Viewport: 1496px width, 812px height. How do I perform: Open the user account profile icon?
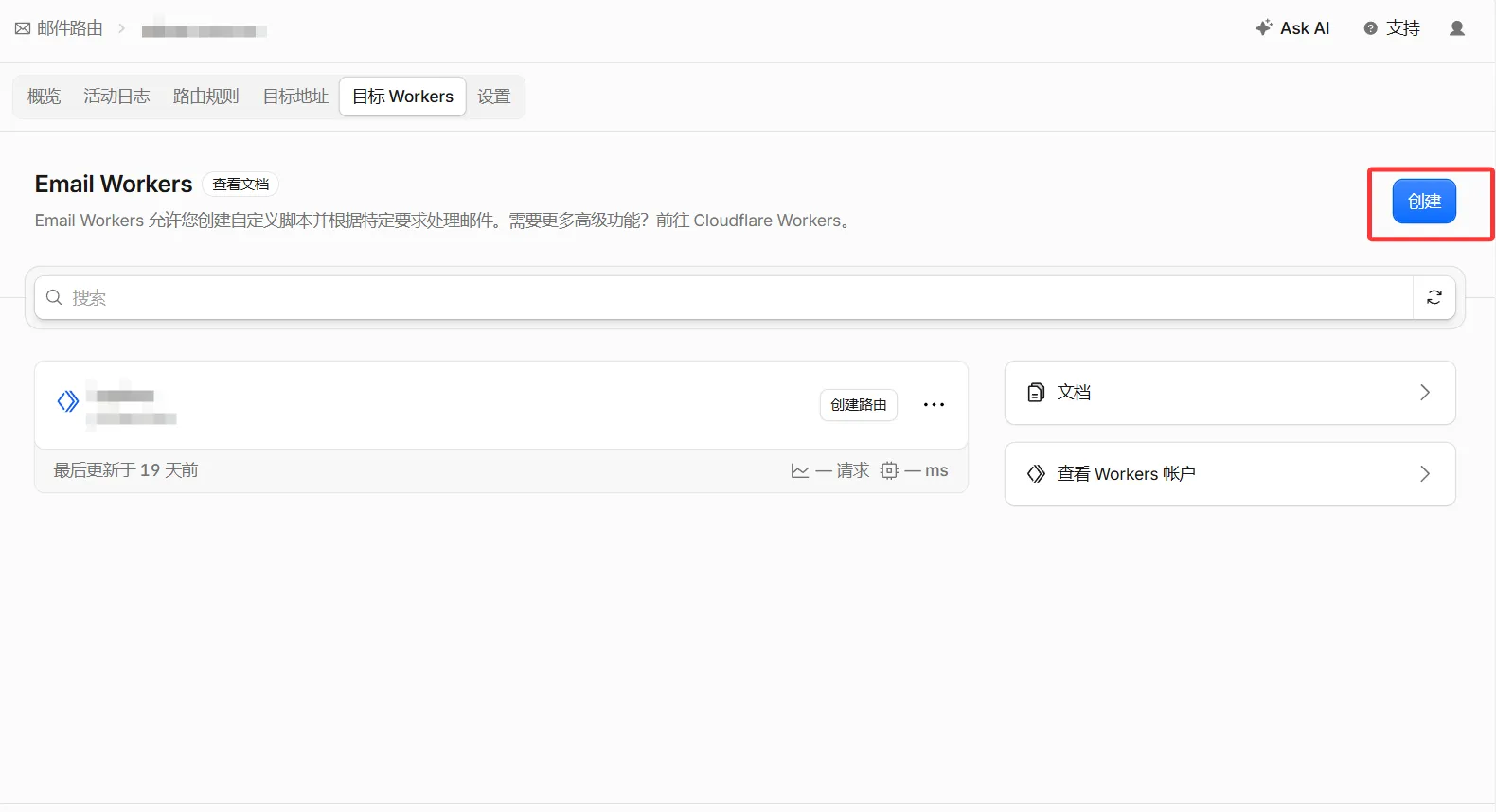click(1457, 28)
